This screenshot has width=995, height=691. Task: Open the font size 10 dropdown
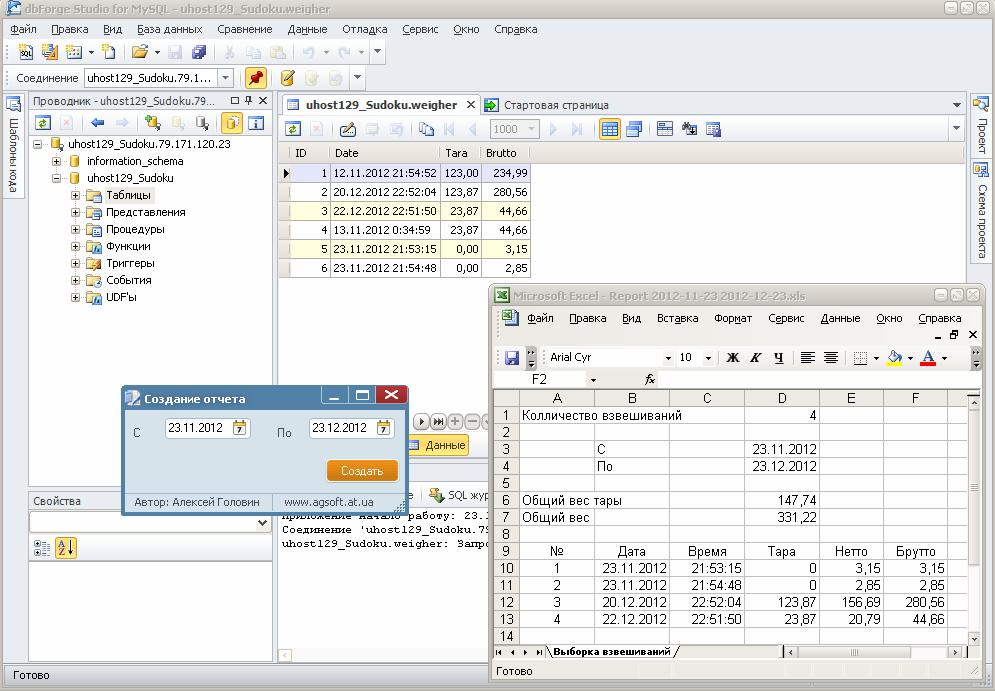tap(708, 359)
